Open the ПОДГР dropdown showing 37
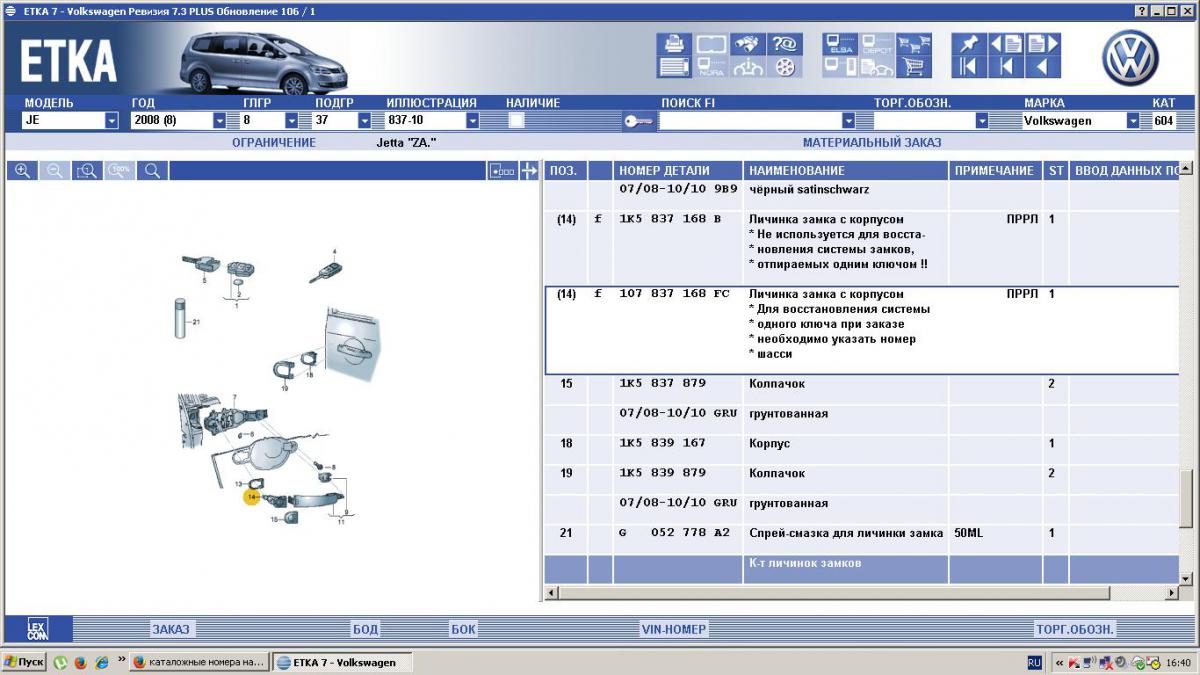Image resolution: width=1200 pixels, height=675 pixels. tap(365, 121)
